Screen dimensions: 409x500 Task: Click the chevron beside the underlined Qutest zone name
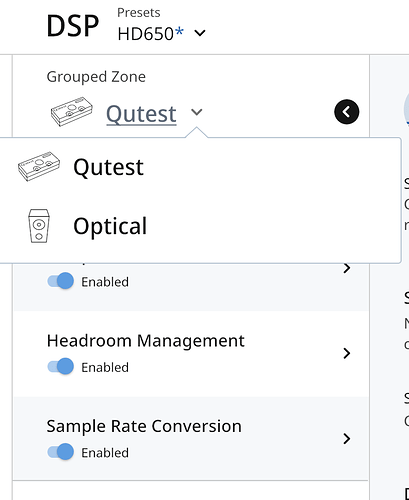point(197,112)
